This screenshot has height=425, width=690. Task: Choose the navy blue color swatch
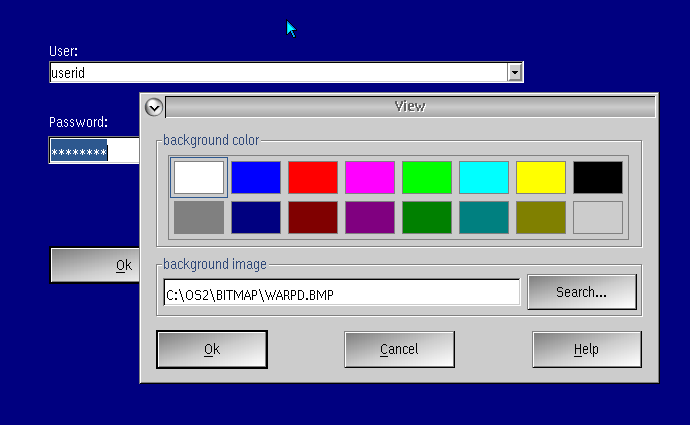pyautogui.click(x=256, y=217)
